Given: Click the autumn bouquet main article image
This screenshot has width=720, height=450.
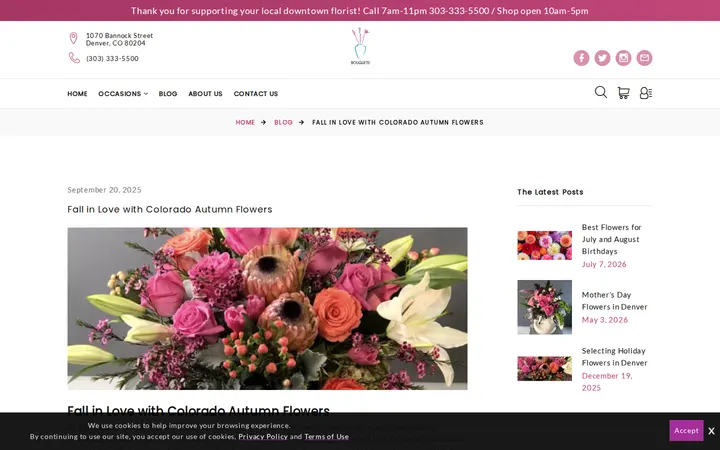Looking at the screenshot, I should [267, 309].
